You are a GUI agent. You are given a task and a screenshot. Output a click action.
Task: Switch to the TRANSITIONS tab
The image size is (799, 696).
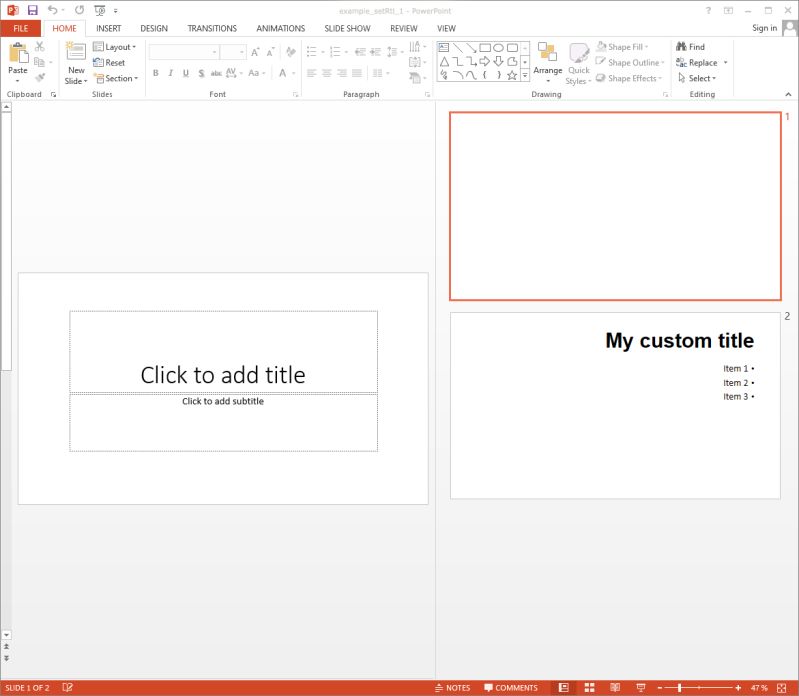pos(212,29)
